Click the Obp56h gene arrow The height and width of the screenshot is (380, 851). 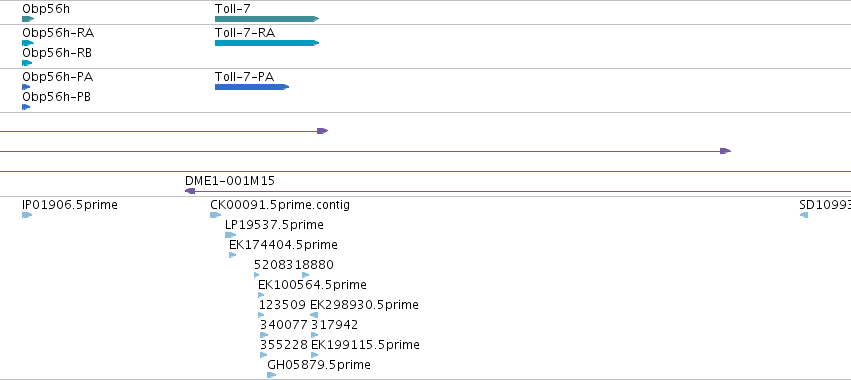[28, 19]
